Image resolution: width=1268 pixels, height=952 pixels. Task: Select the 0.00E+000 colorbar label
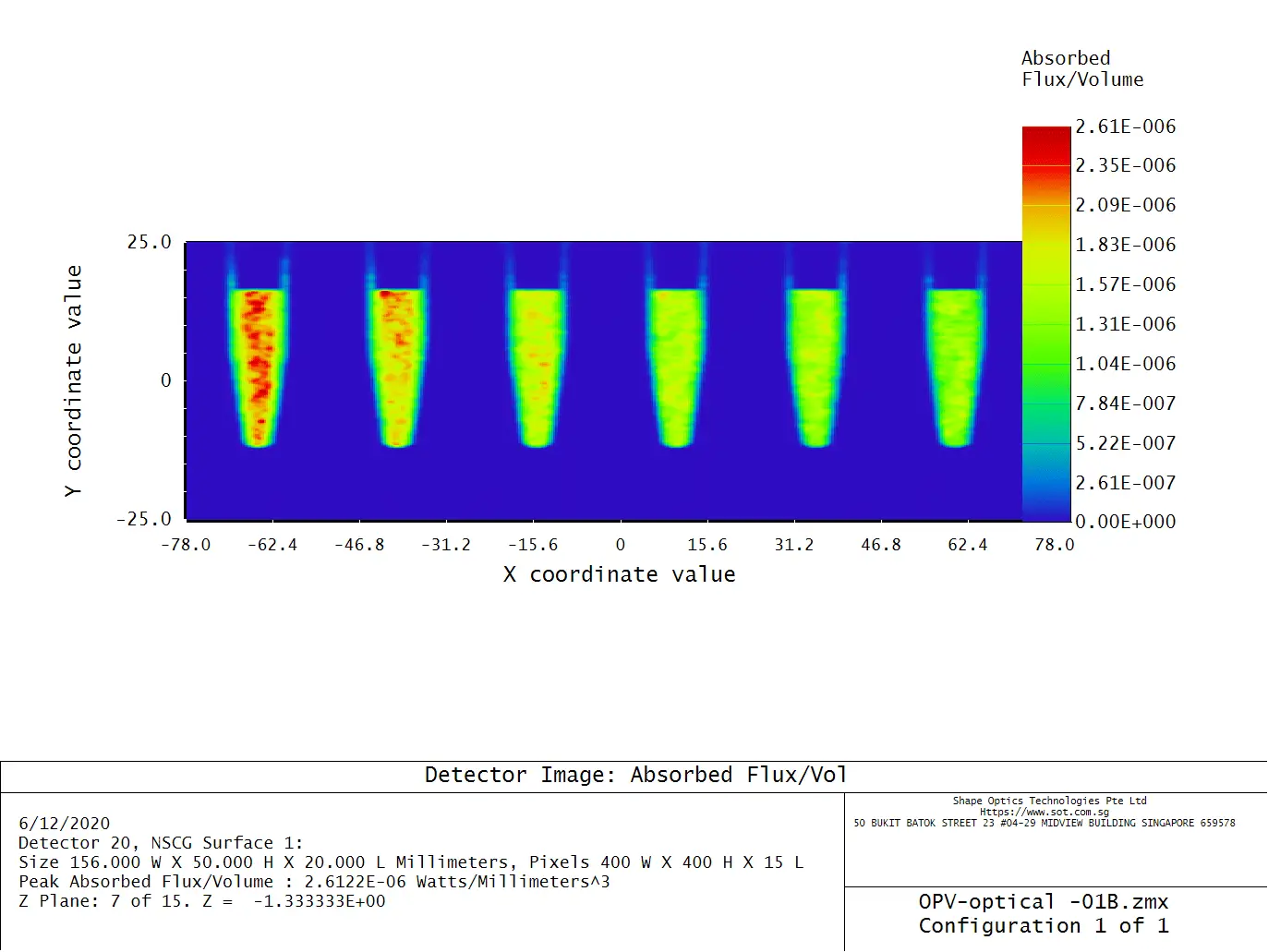pos(1125,521)
